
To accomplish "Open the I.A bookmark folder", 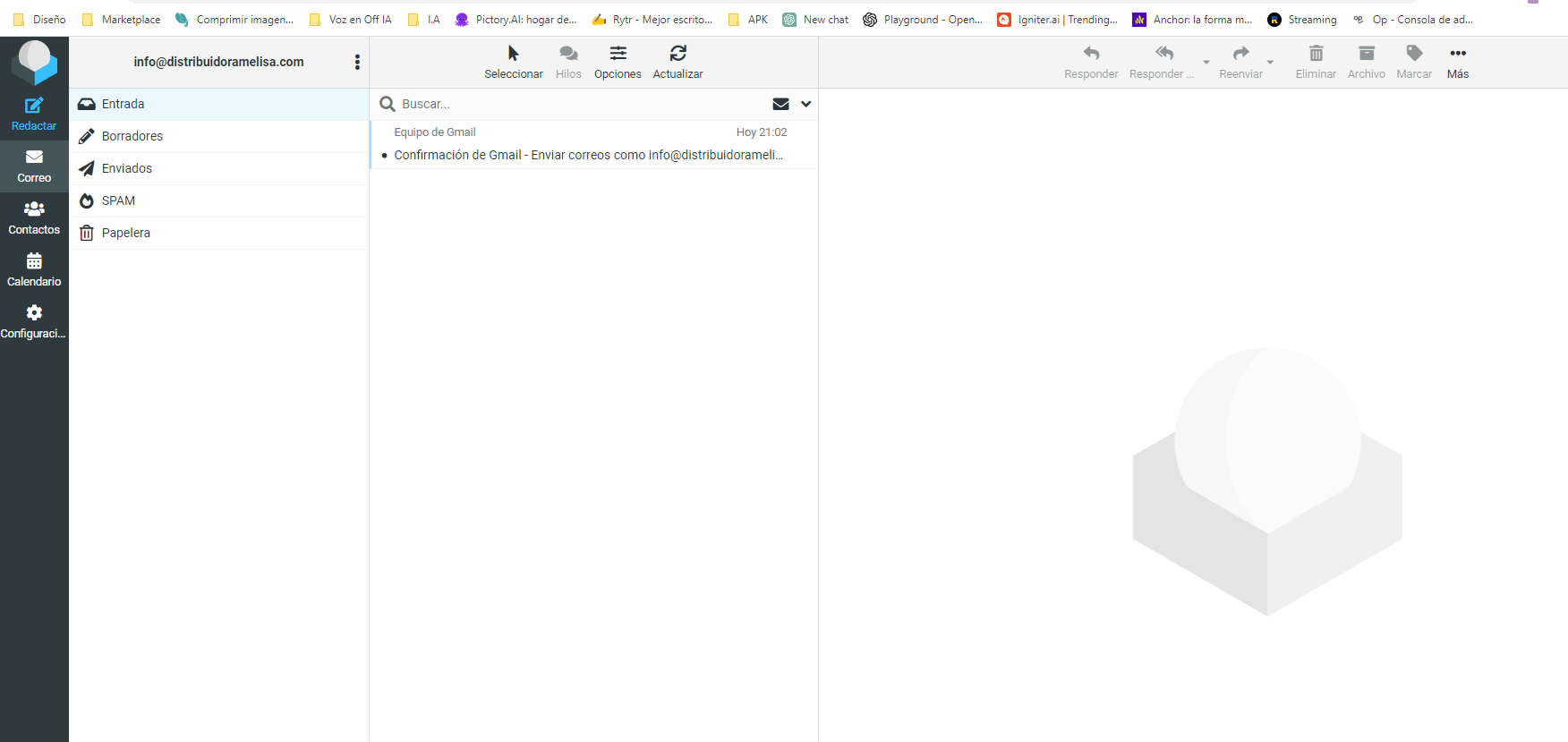I will [424, 20].
